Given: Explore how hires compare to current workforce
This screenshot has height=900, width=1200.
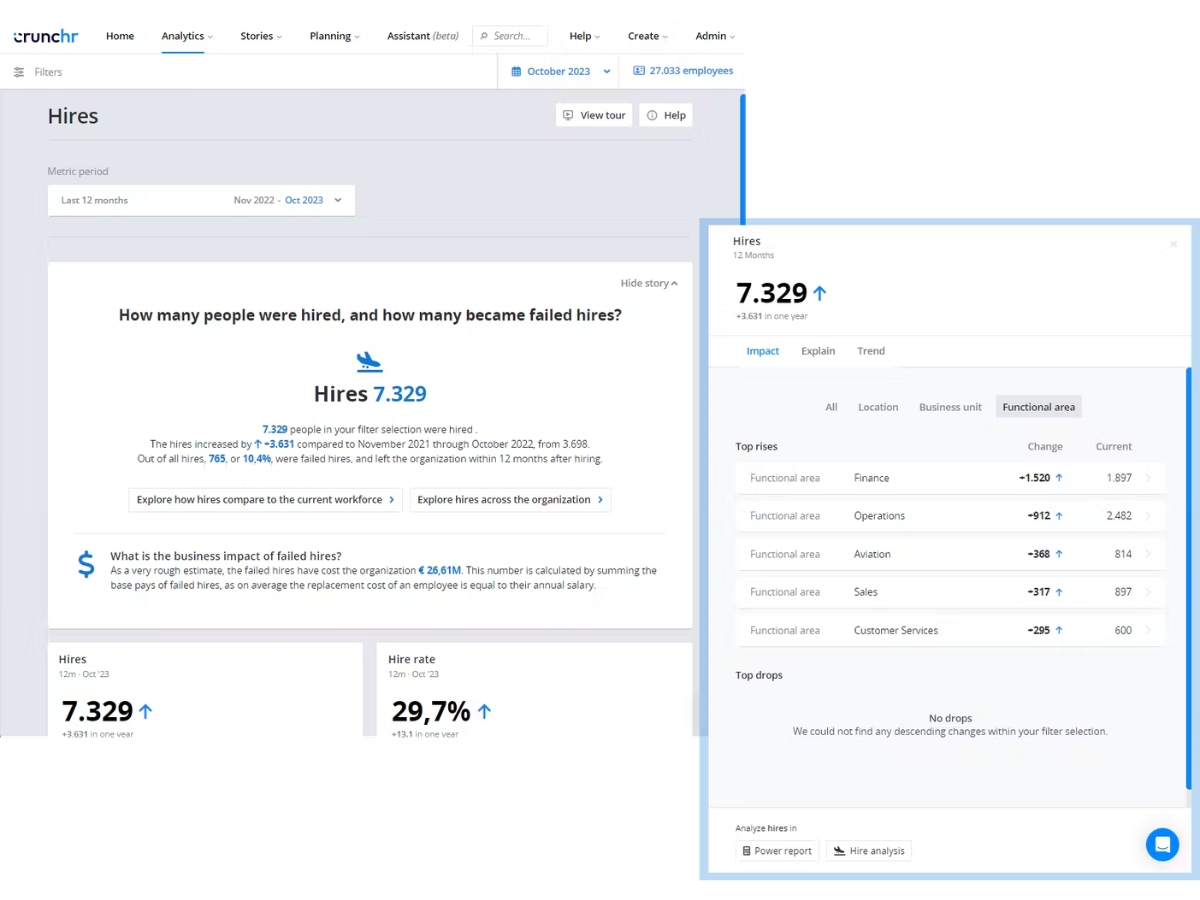Looking at the screenshot, I should click(266, 500).
